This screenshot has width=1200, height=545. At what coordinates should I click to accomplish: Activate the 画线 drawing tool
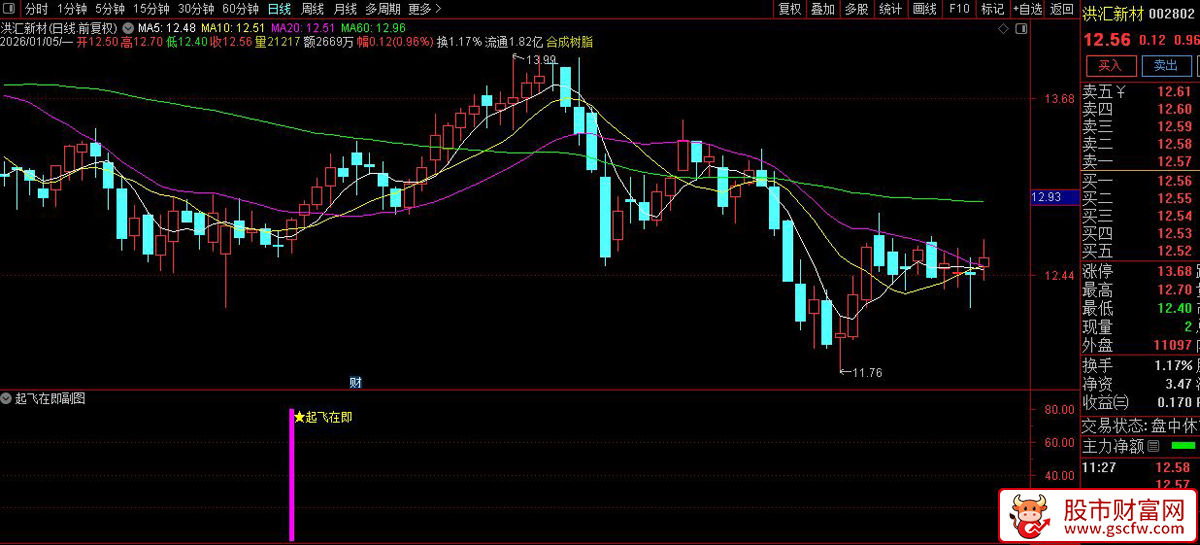click(x=925, y=8)
